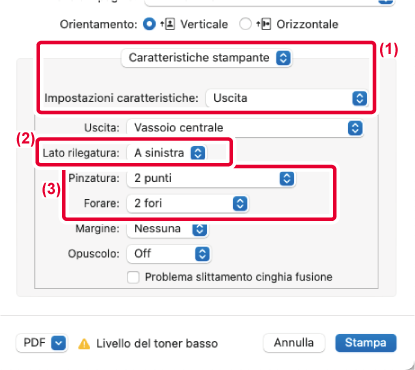Select the Verticale orientation radio button

tap(149, 24)
